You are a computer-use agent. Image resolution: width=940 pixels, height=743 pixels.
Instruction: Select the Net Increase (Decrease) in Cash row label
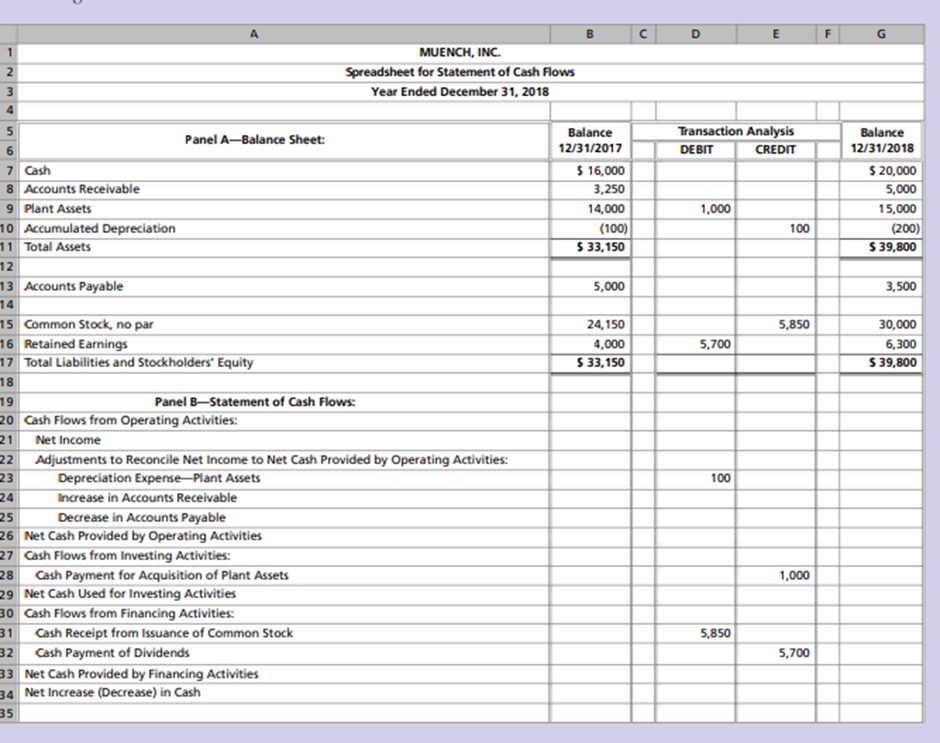[112, 692]
